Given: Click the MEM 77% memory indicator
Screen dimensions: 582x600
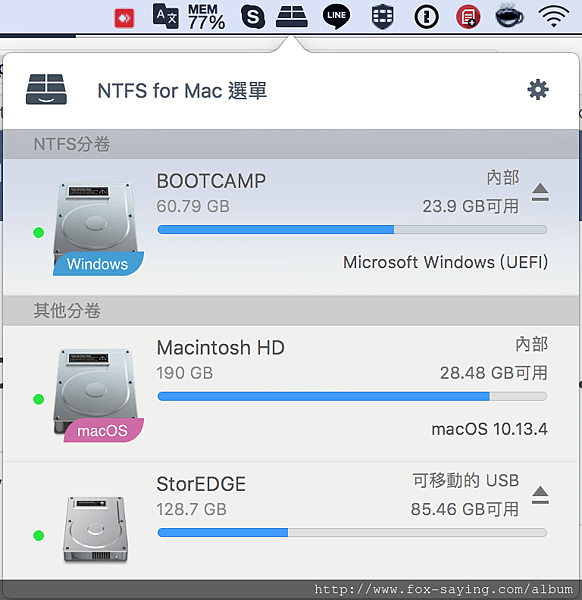Looking at the screenshot, I should [206, 17].
